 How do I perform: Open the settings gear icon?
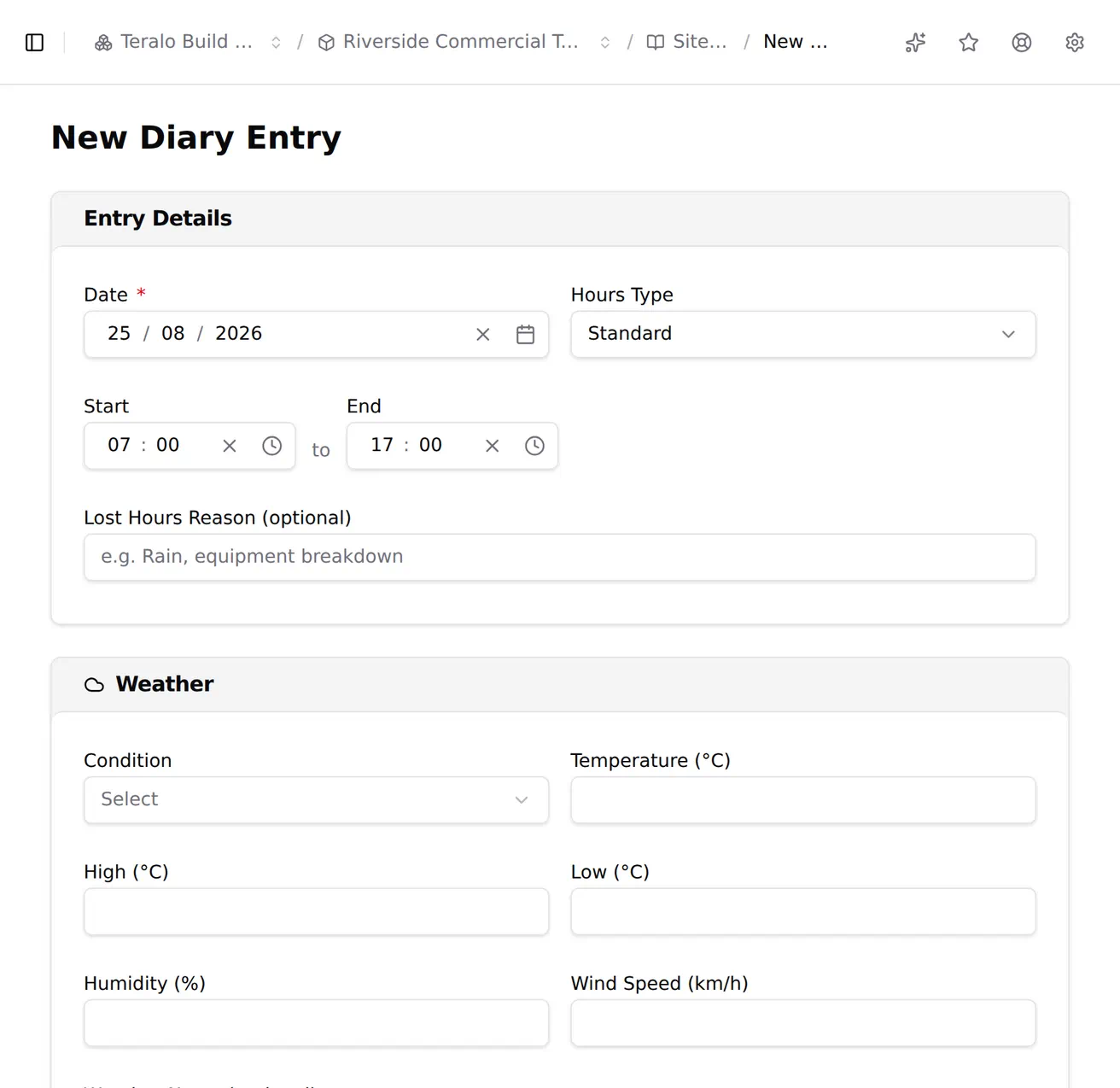pos(1075,43)
